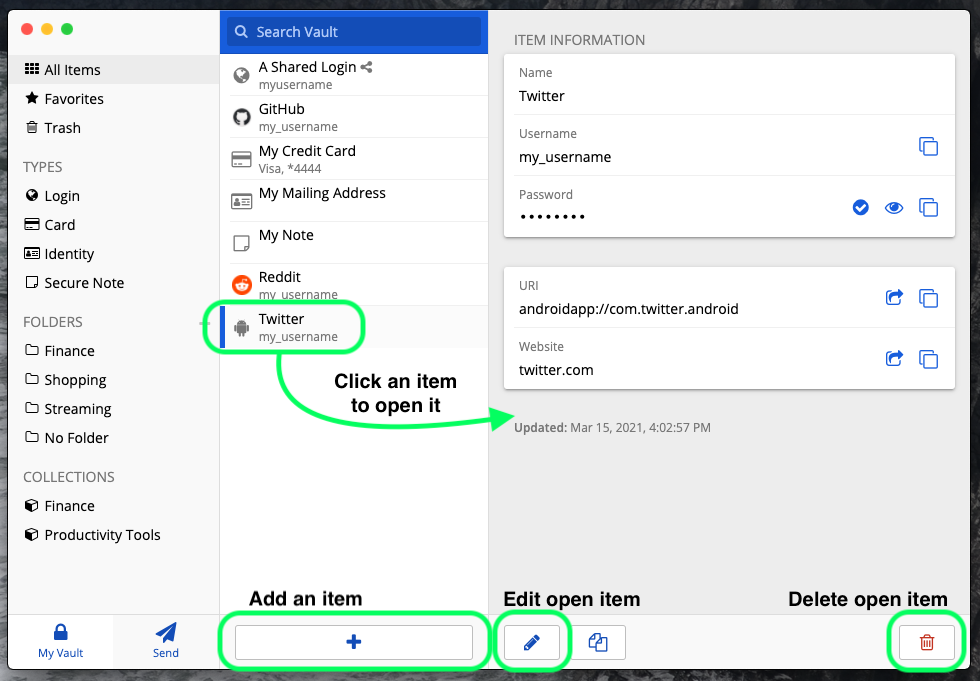
Task: Toggle password visibility eye icon
Action: (x=894, y=207)
